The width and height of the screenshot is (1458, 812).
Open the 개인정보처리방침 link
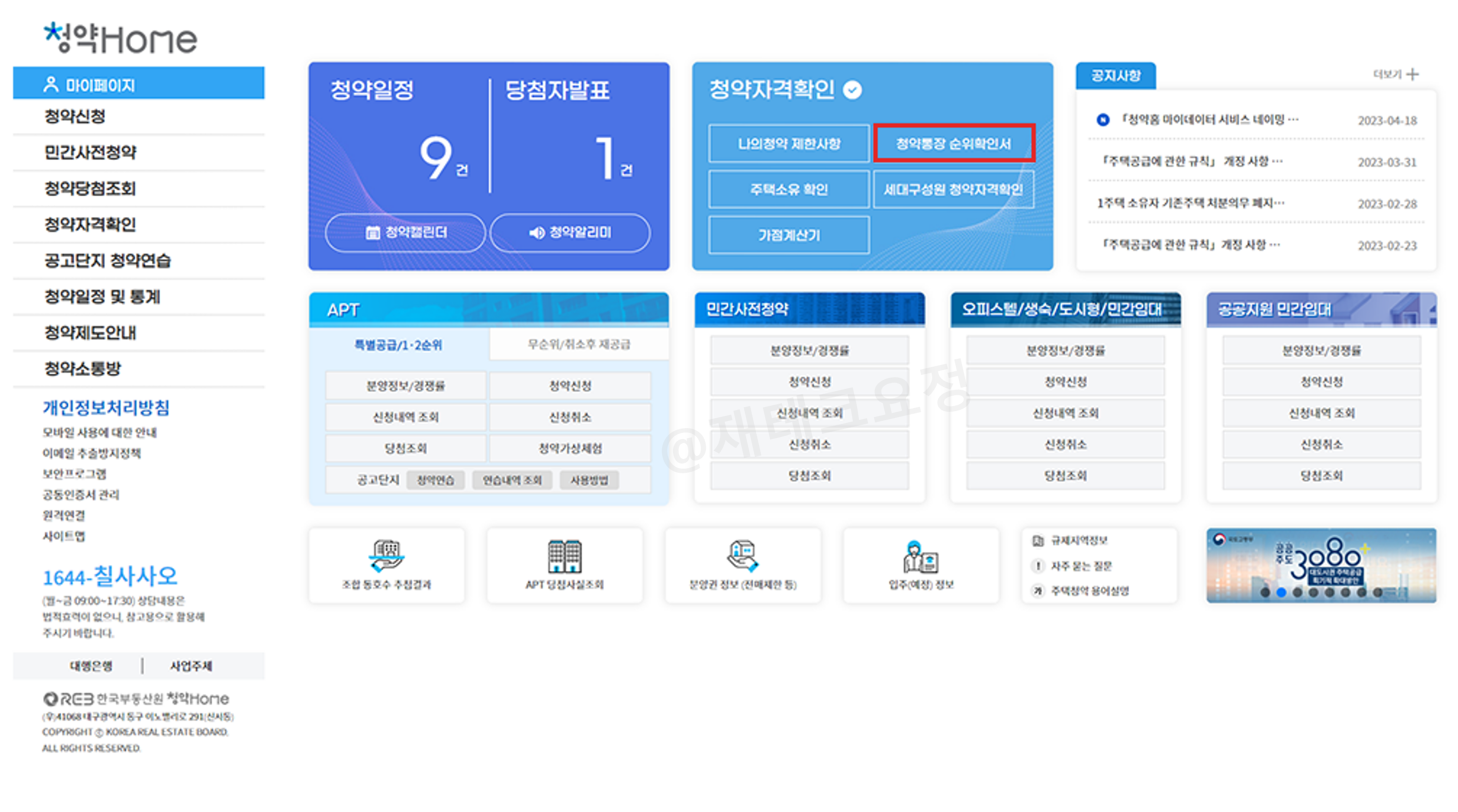[106, 407]
